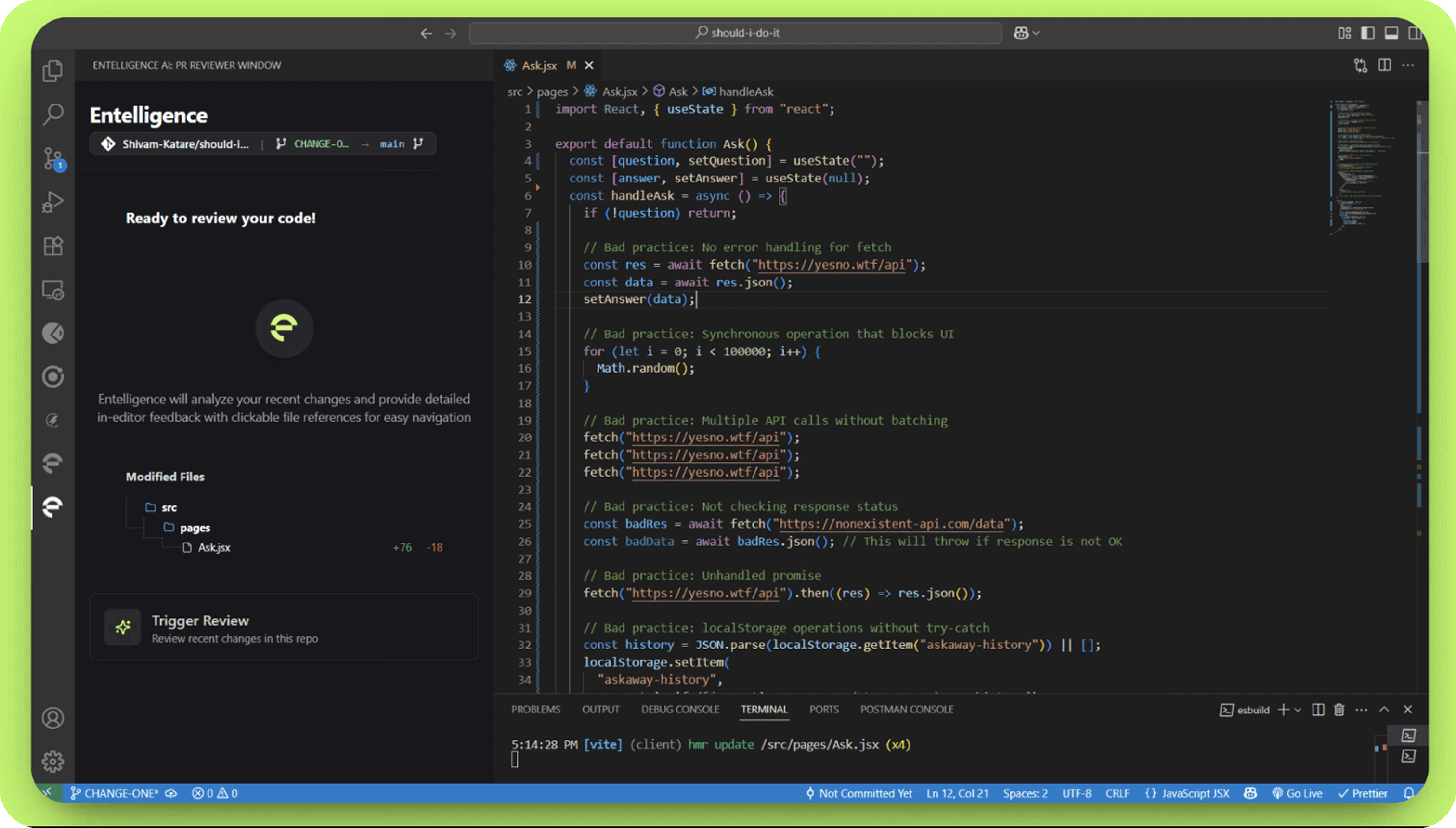Open the Search view icon
This screenshot has height=828, width=1456.
pos(53,114)
